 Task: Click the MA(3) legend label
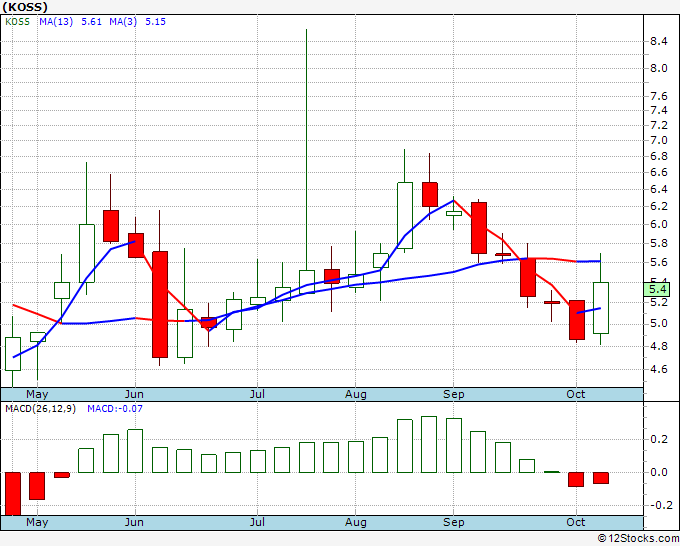point(123,22)
